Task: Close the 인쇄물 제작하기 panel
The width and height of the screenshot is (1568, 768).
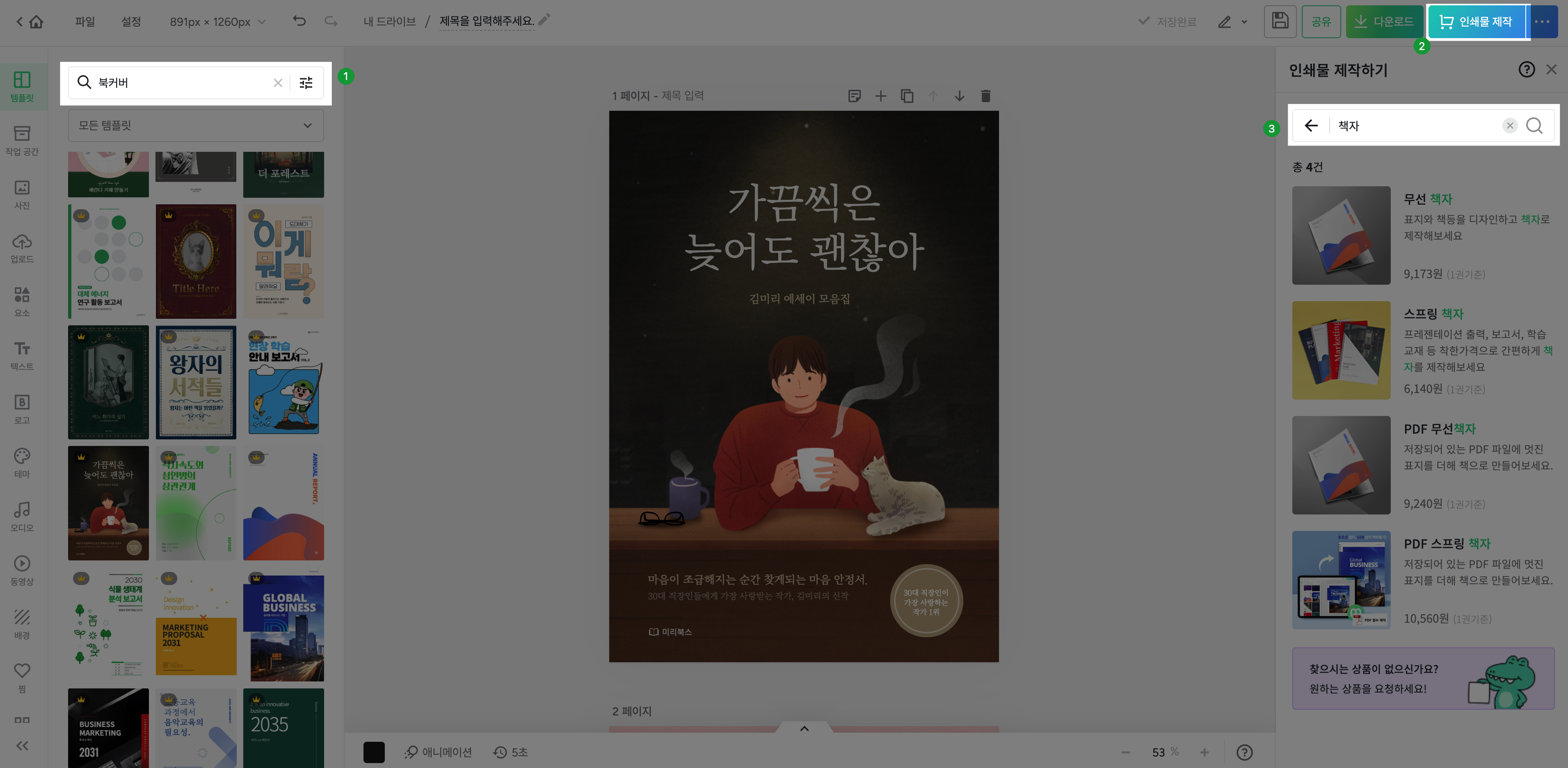Action: [x=1551, y=69]
